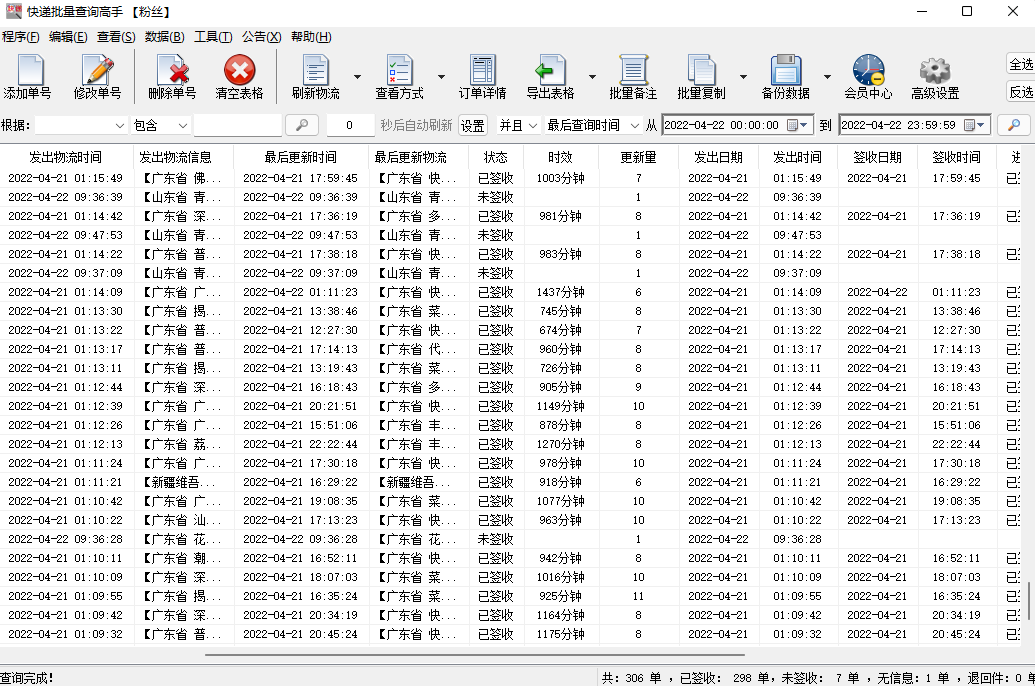The width and height of the screenshot is (1035, 686).
Task: Open 高级设置 advanced settings gear
Action: pyautogui.click(x=935, y=77)
